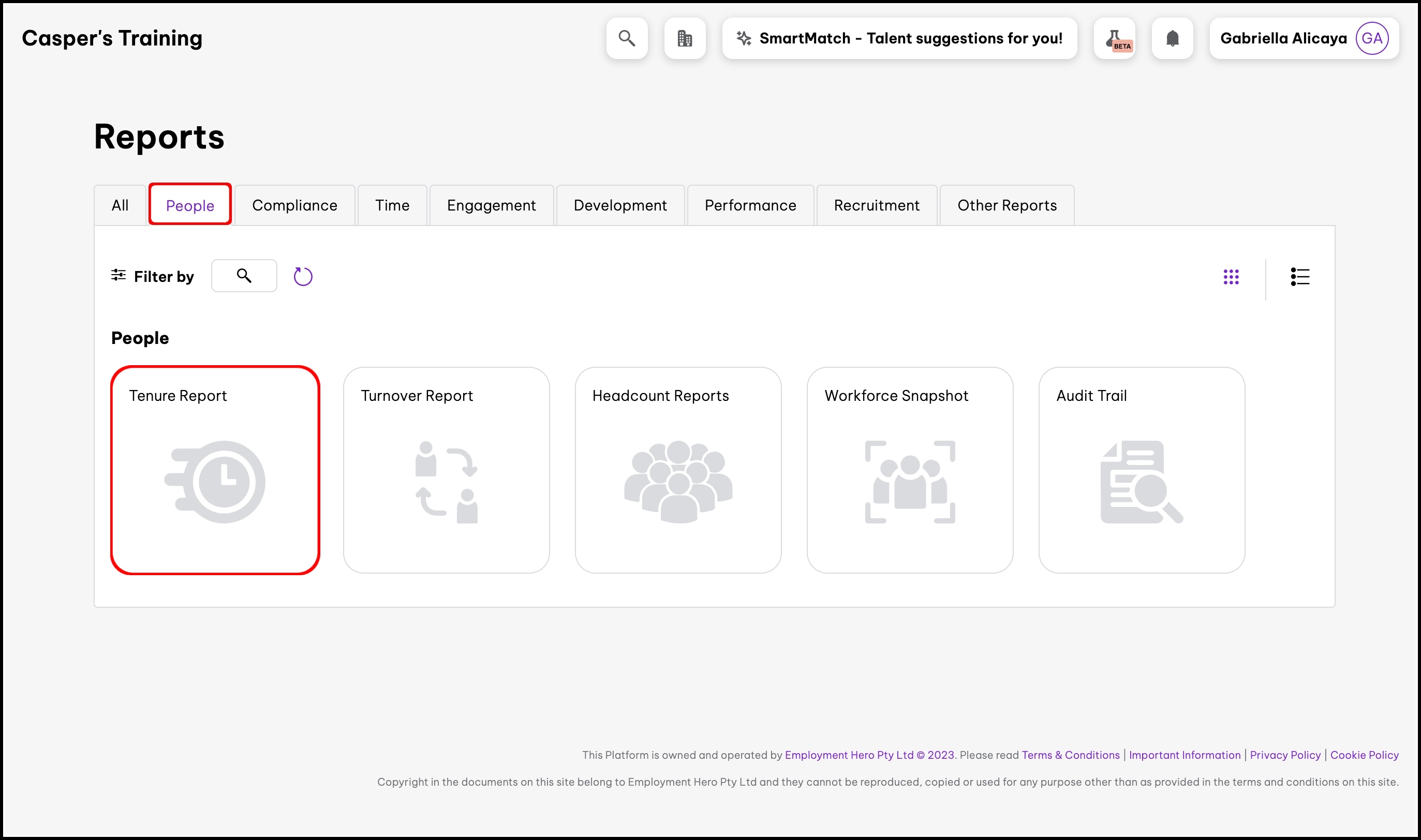Screen dimensions: 1421x840
Task: Switch to grid view
Action: pyautogui.click(x=1232, y=277)
